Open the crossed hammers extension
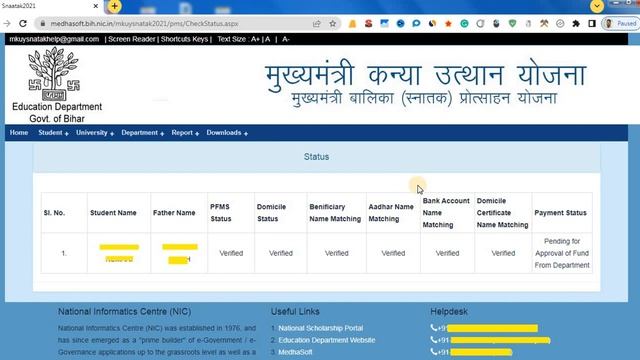 pyautogui.click(x=544, y=24)
